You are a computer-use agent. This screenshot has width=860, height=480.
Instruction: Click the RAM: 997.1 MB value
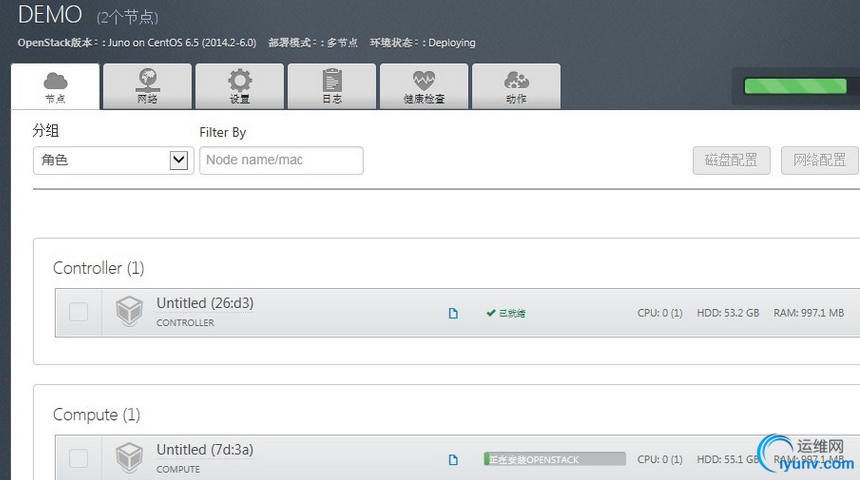(808, 313)
